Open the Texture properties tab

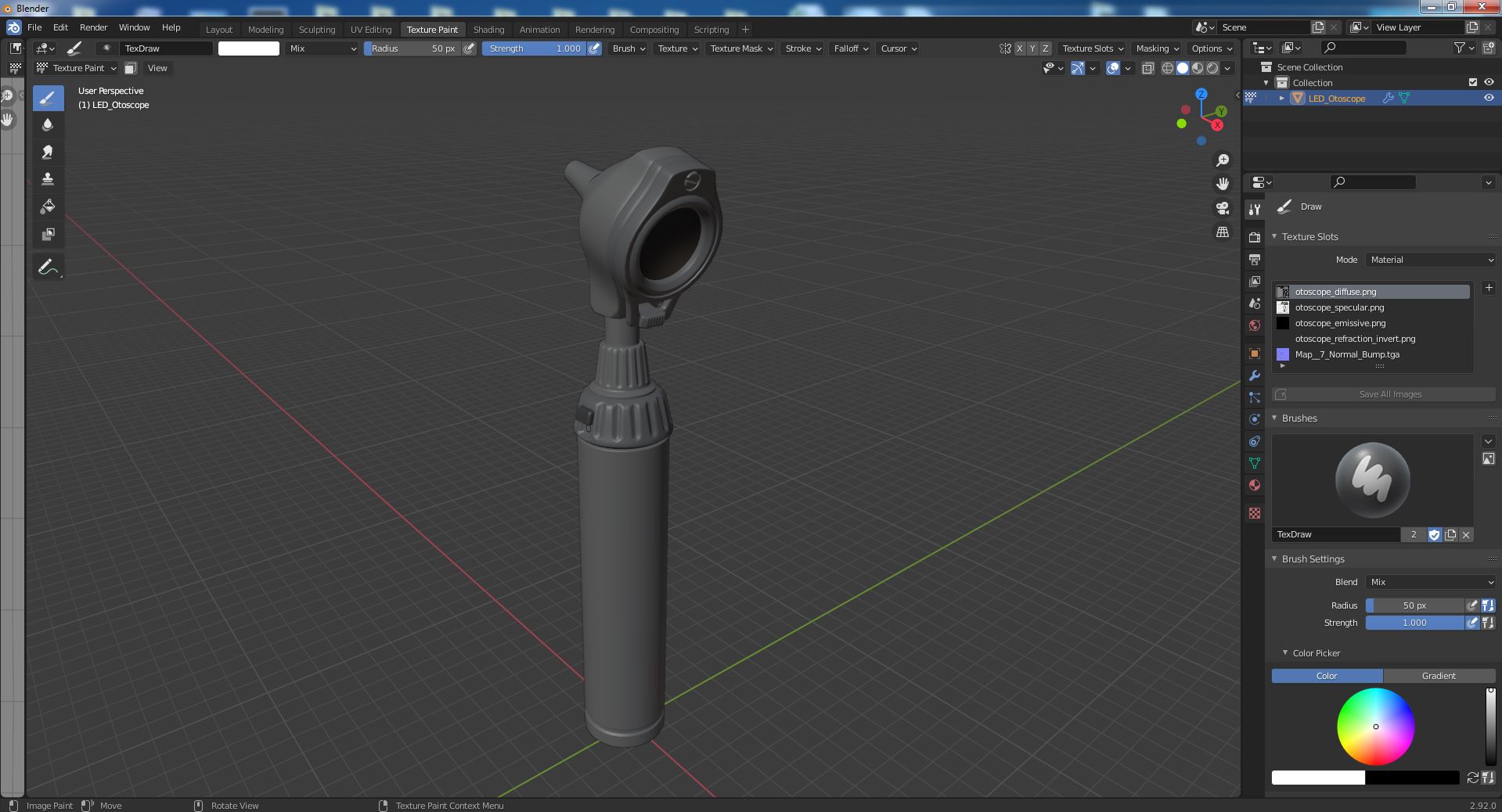(1255, 513)
